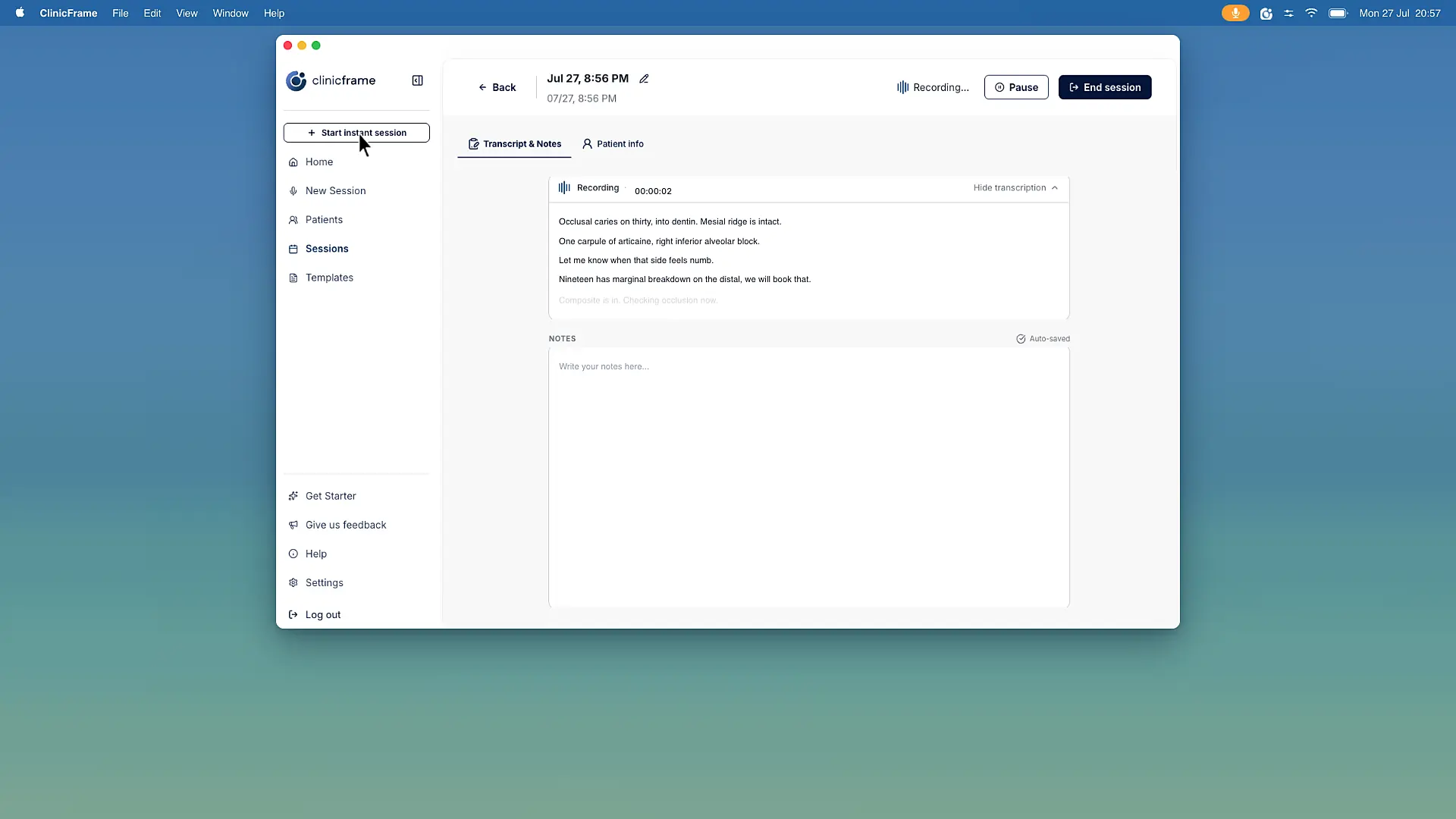This screenshot has width=1456, height=819.
Task: Open the Help menu in menu bar
Action: [274, 13]
